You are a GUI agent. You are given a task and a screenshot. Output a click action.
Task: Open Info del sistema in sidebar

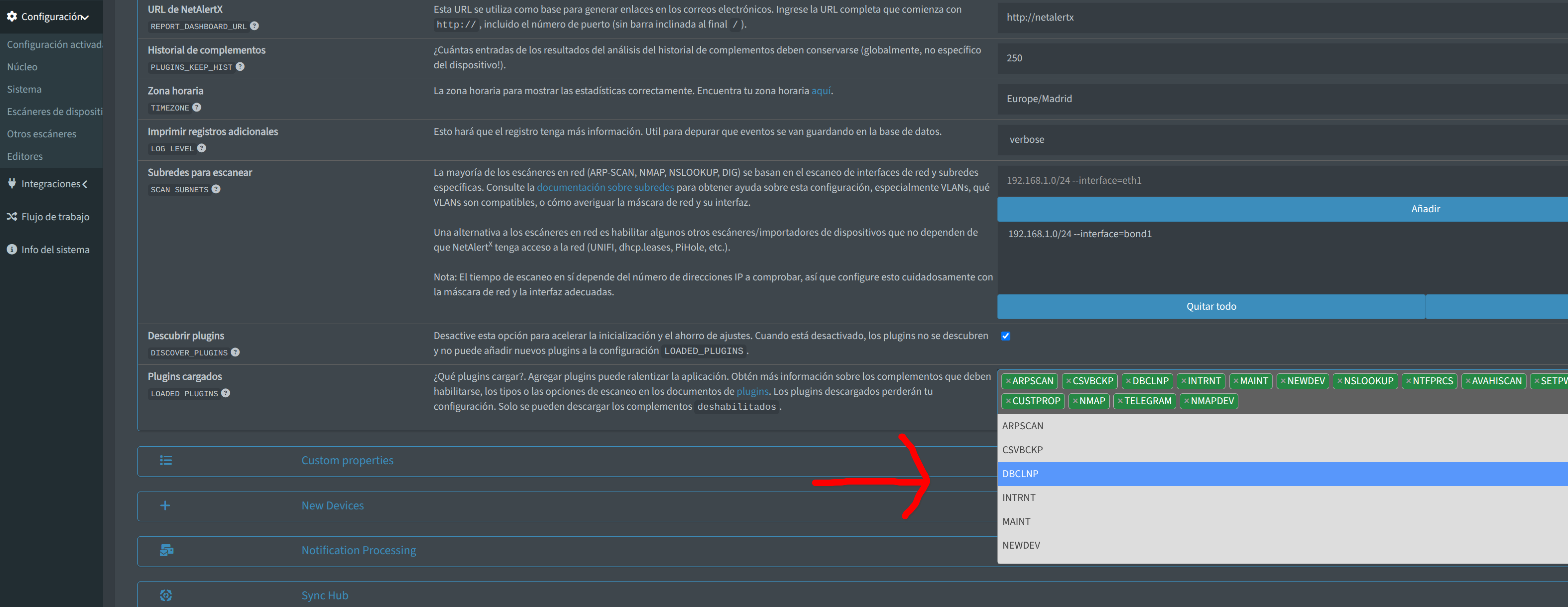(55, 250)
